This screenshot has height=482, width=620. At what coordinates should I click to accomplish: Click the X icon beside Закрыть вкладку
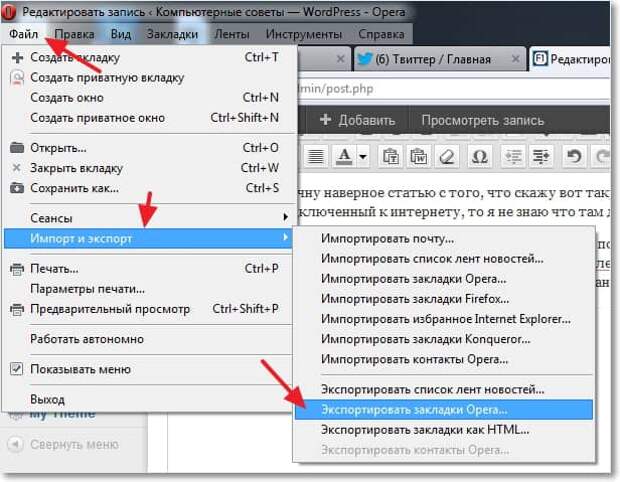click(x=17, y=168)
